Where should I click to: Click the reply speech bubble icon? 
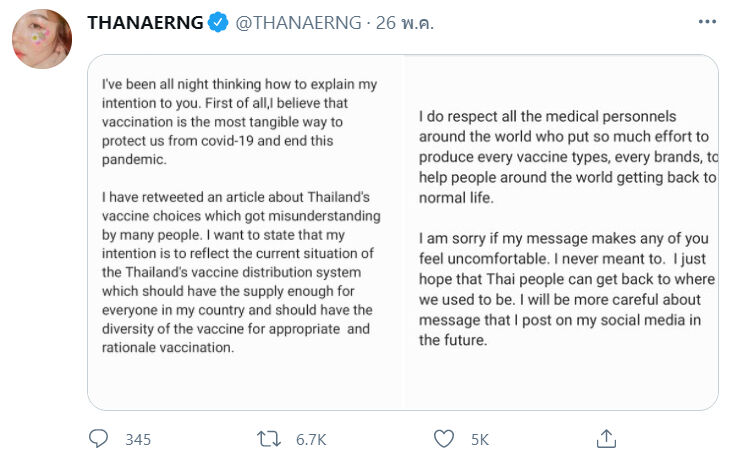(x=98, y=438)
